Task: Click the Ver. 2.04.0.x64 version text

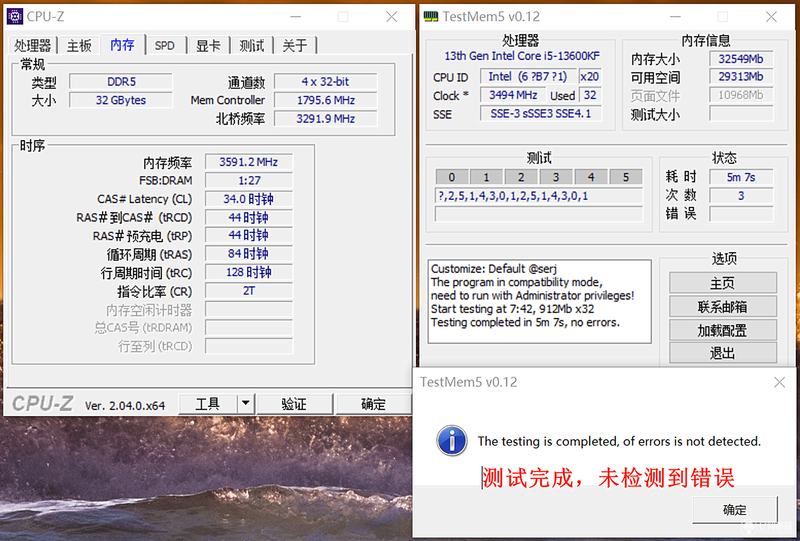Action: point(125,406)
